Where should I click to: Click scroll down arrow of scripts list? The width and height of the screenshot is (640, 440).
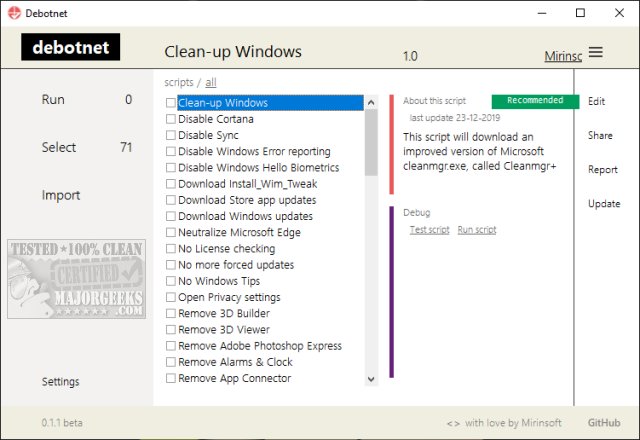pyautogui.click(x=371, y=379)
